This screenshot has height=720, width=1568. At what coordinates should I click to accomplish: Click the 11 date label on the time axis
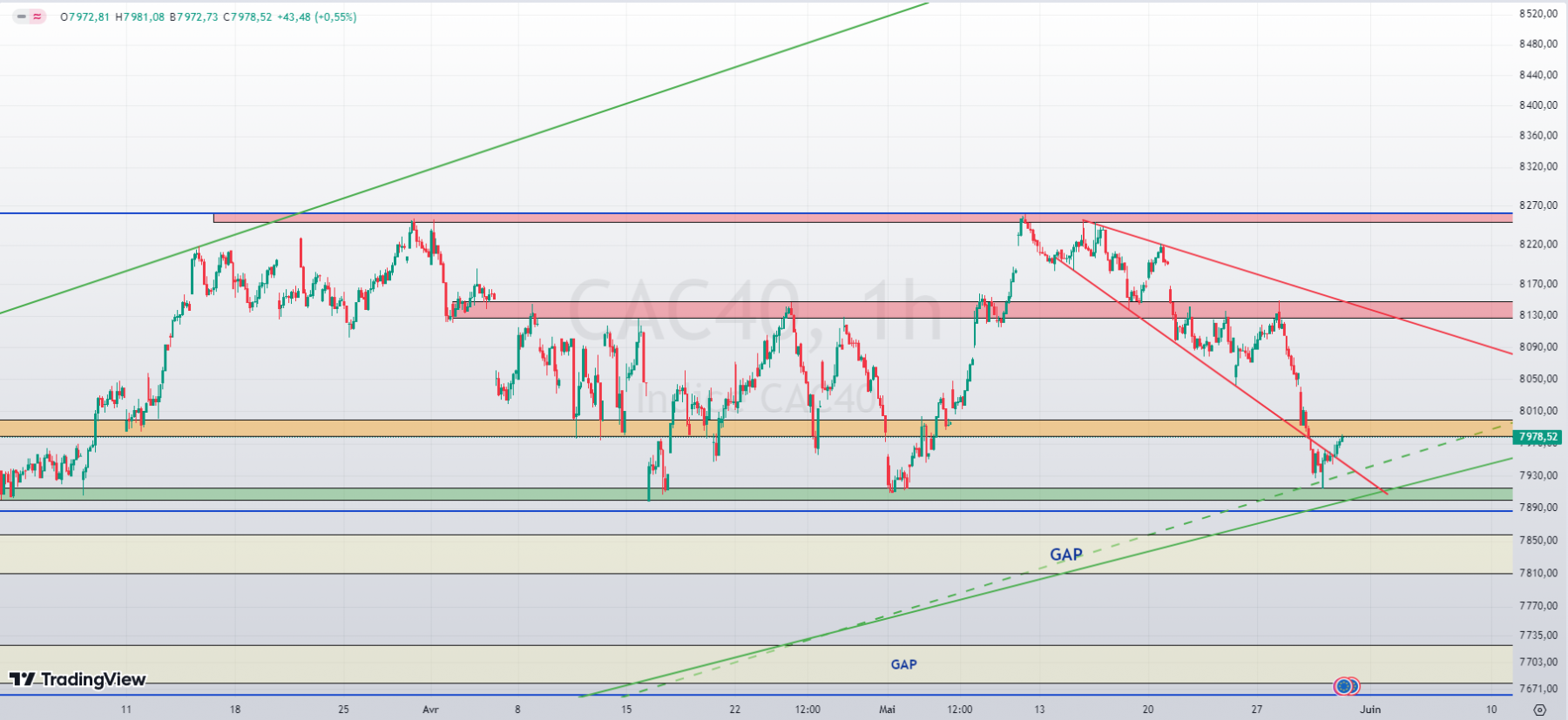(x=126, y=710)
